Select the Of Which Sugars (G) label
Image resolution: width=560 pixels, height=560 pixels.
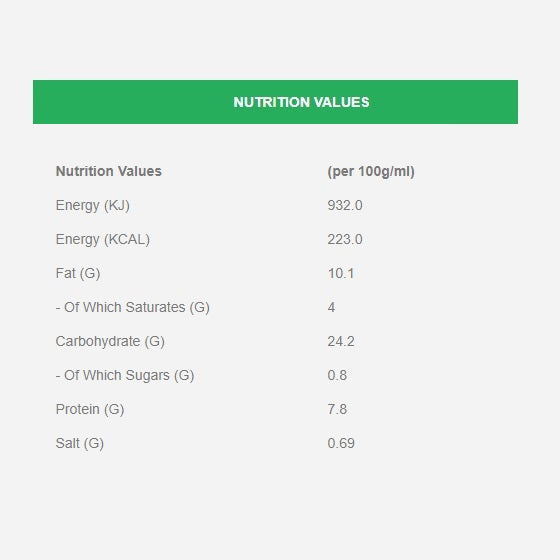point(125,375)
